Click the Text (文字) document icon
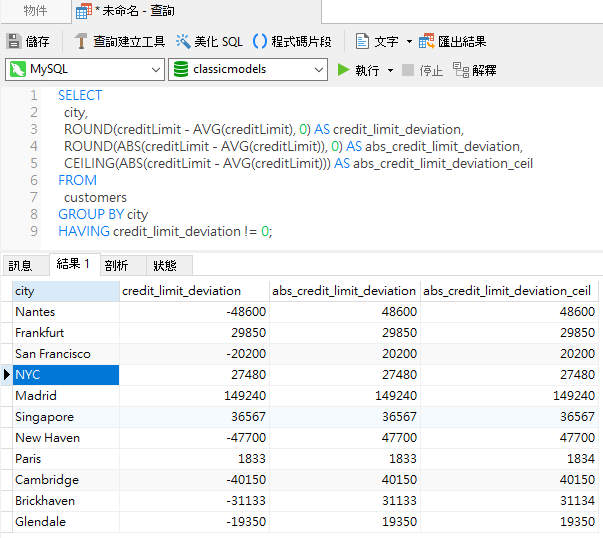Image resolution: width=603 pixels, height=538 pixels. [x=362, y=42]
